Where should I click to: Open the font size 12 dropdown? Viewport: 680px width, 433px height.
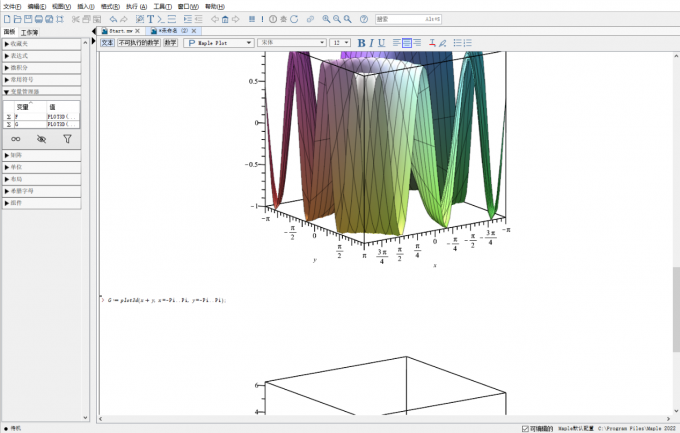(341, 43)
